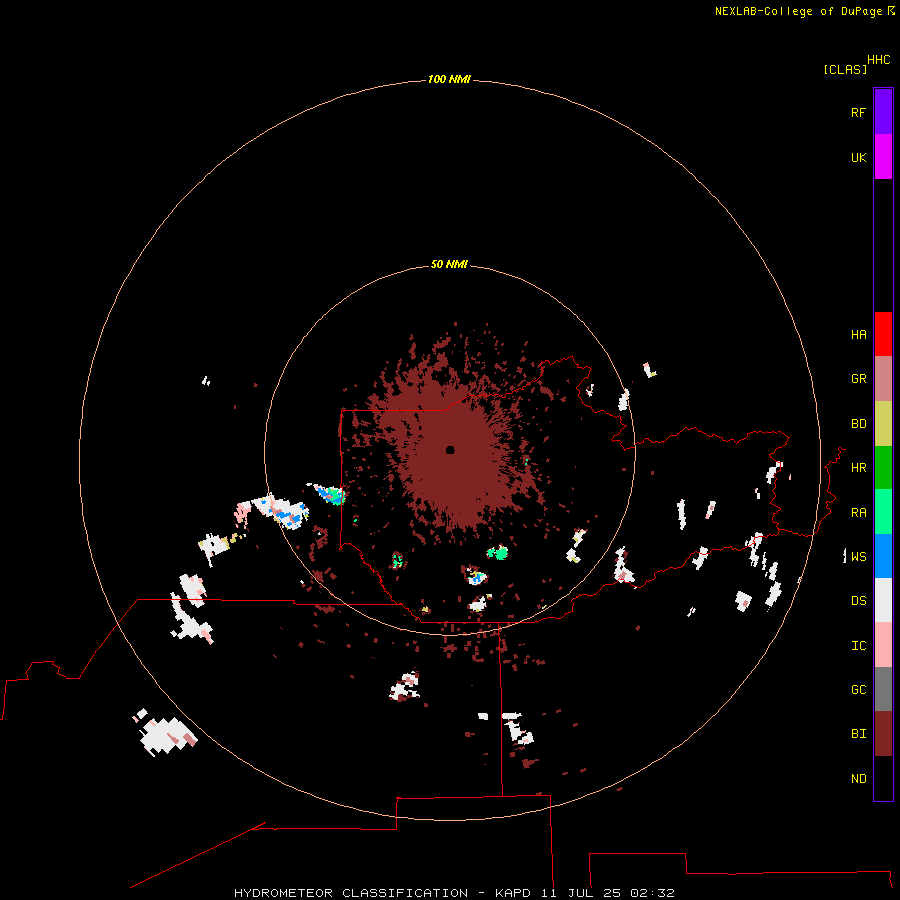Select the GC gray legend swatch
The width and height of the screenshot is (900, 900).
(x=883, y=689)
